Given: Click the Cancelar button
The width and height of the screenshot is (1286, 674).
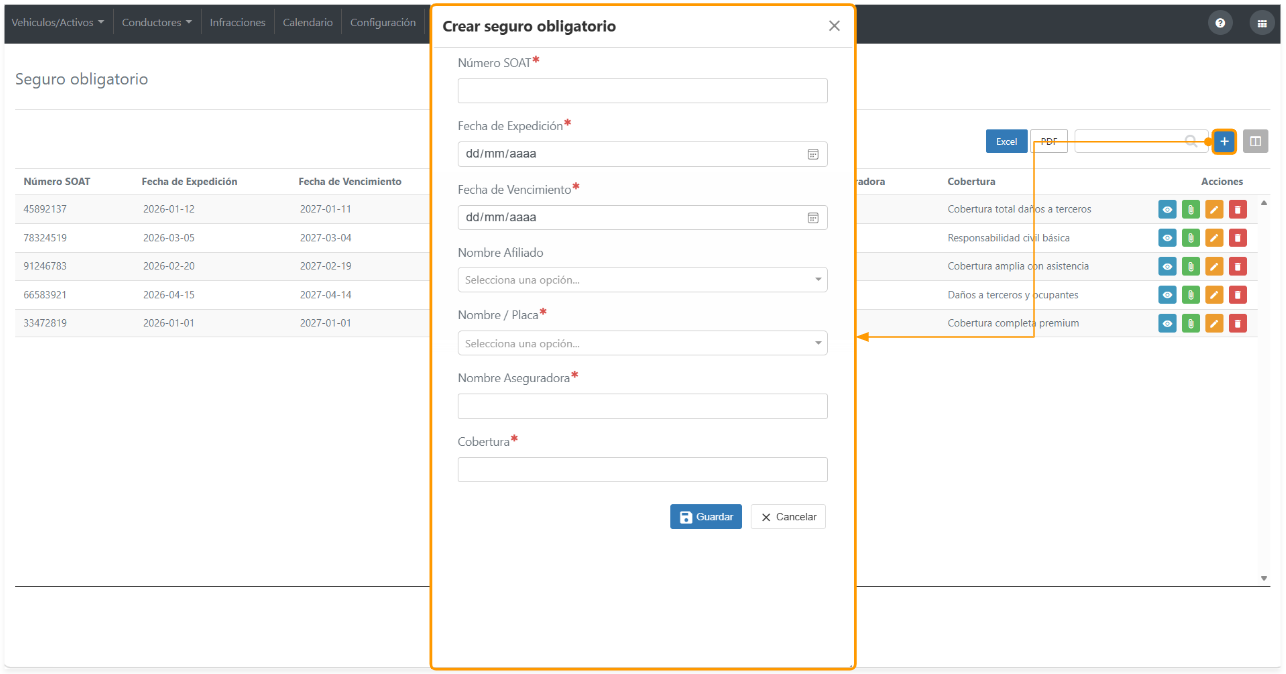Looking at the screenshot, I should pos(788,517).
